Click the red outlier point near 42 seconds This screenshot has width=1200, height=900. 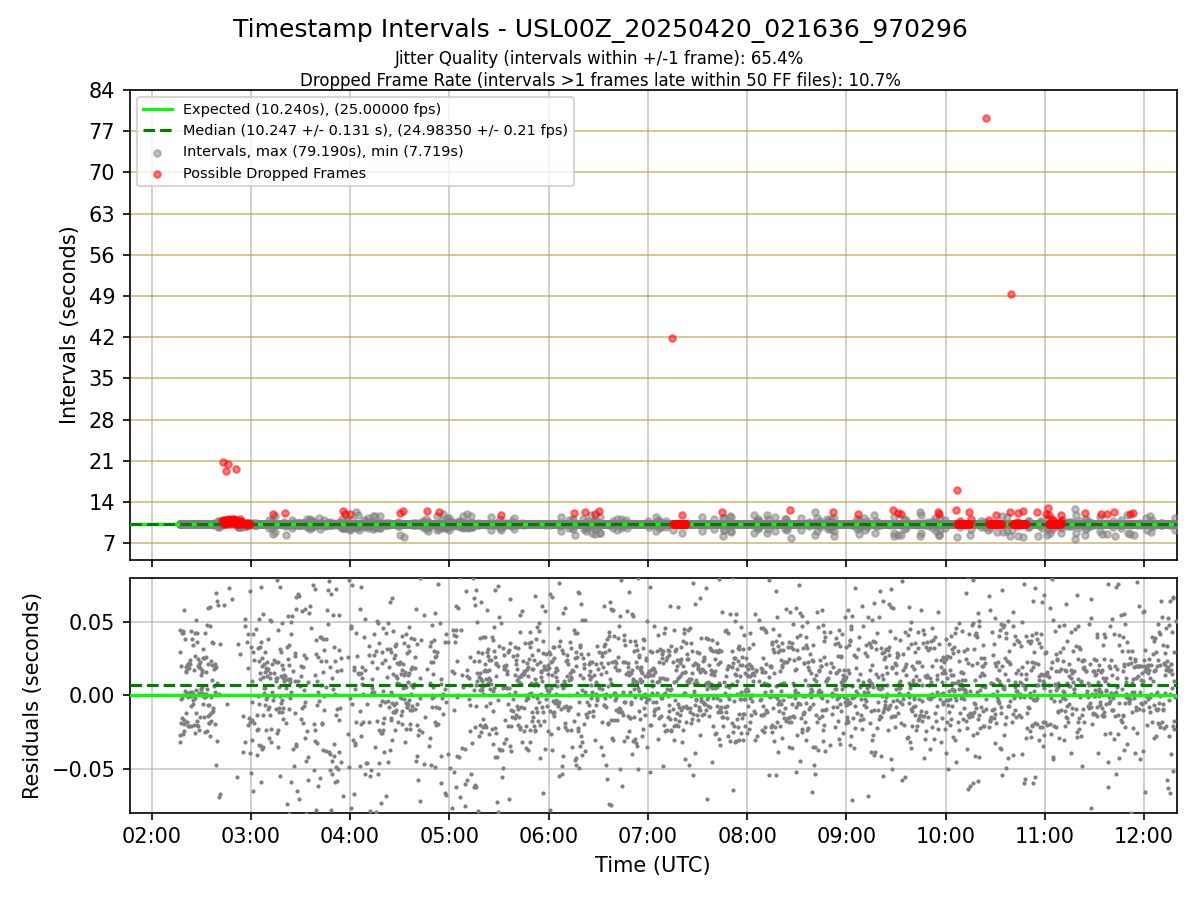(672, 338)
